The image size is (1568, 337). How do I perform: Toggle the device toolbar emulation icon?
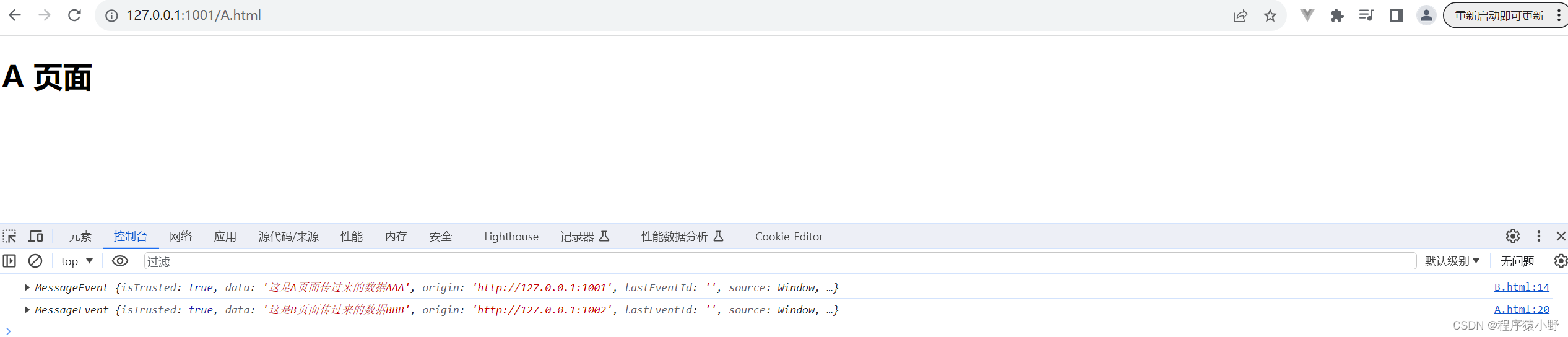pos(36,236)
